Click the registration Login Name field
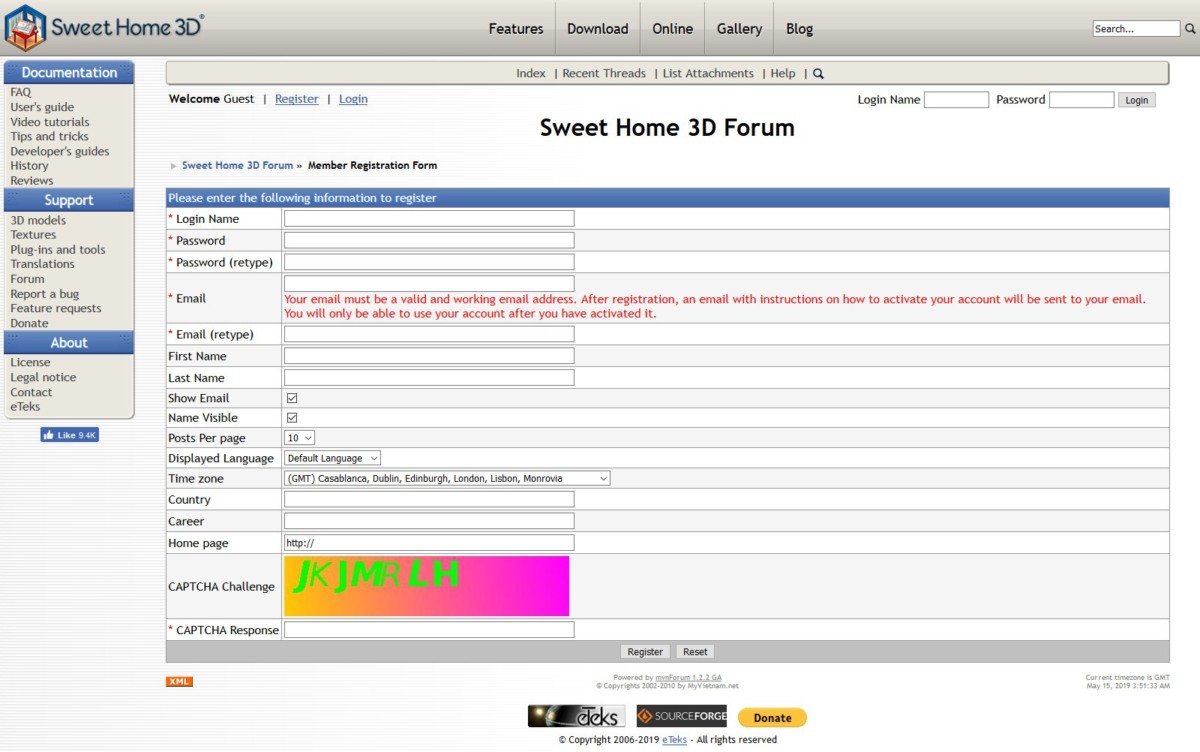Image resolution: width=1200 pixels, height=752 pixels. point(429,219)
